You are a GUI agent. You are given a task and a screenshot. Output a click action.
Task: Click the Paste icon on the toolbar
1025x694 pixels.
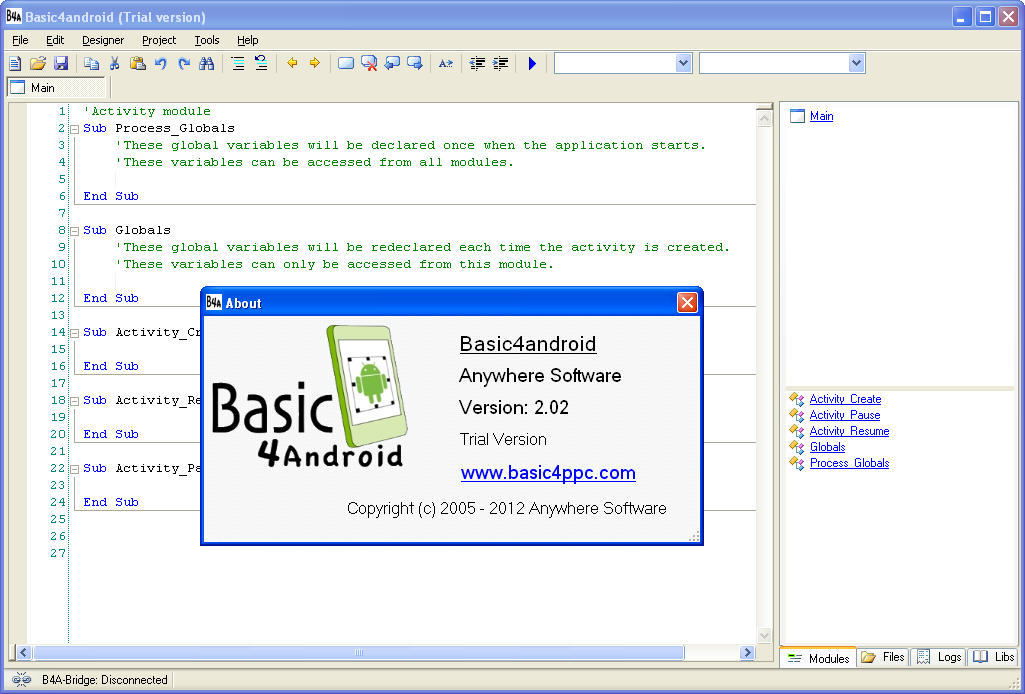click(x=138, y=63)
